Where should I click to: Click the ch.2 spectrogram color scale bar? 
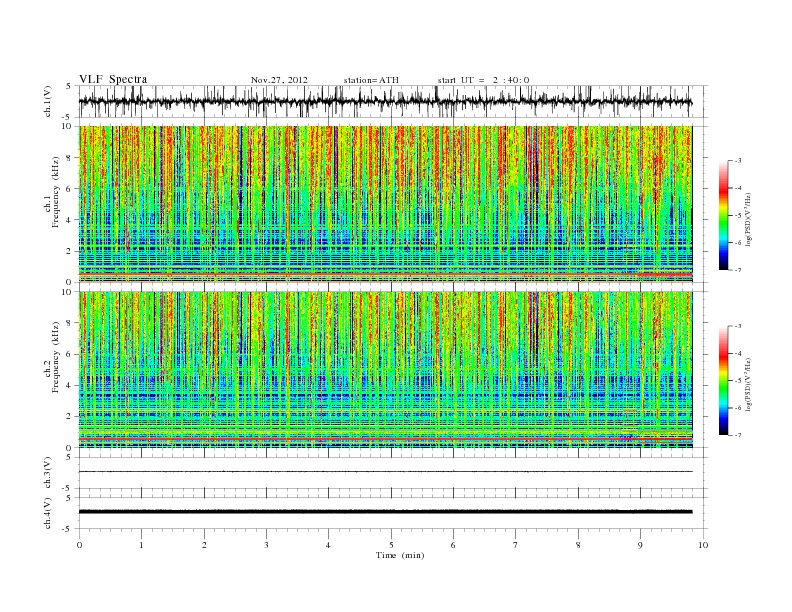pyautogui.click(x=723, y=381)
